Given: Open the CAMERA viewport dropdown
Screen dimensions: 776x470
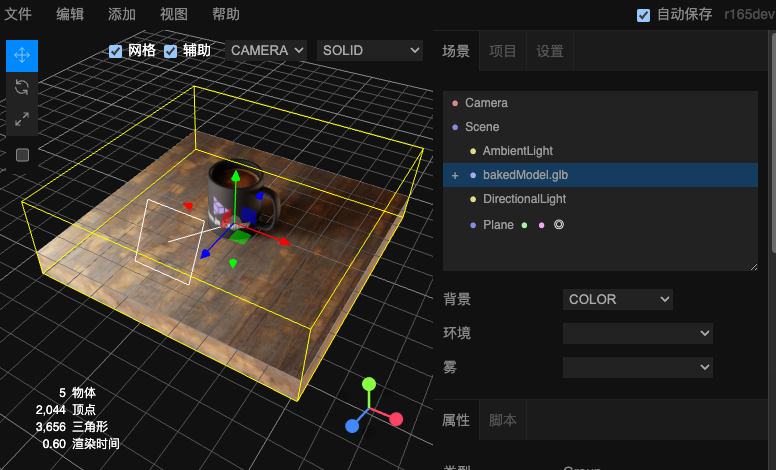Looking at the screenshot, I should (265, 50).
